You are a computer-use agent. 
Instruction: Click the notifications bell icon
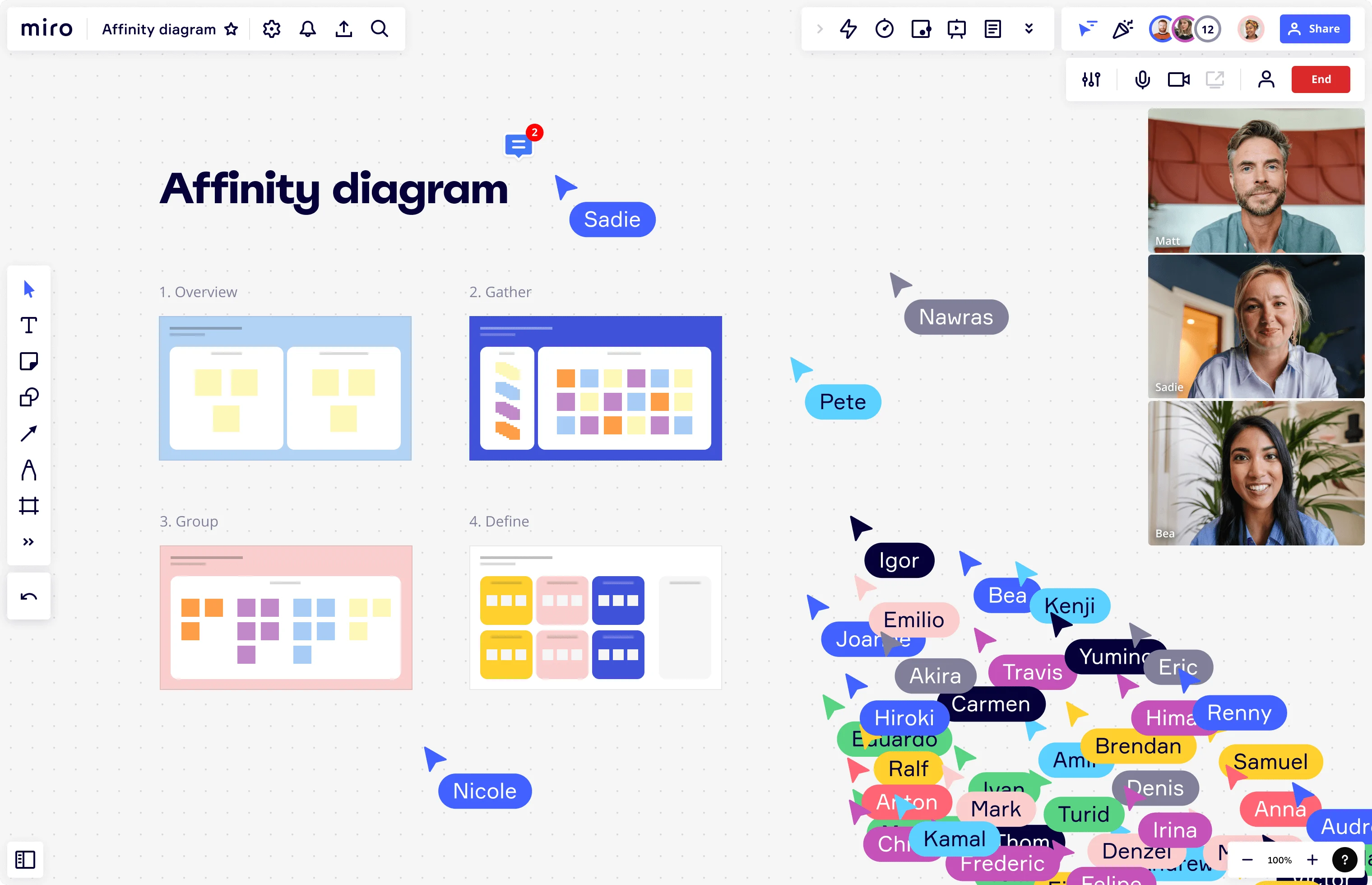pos(308,28)
